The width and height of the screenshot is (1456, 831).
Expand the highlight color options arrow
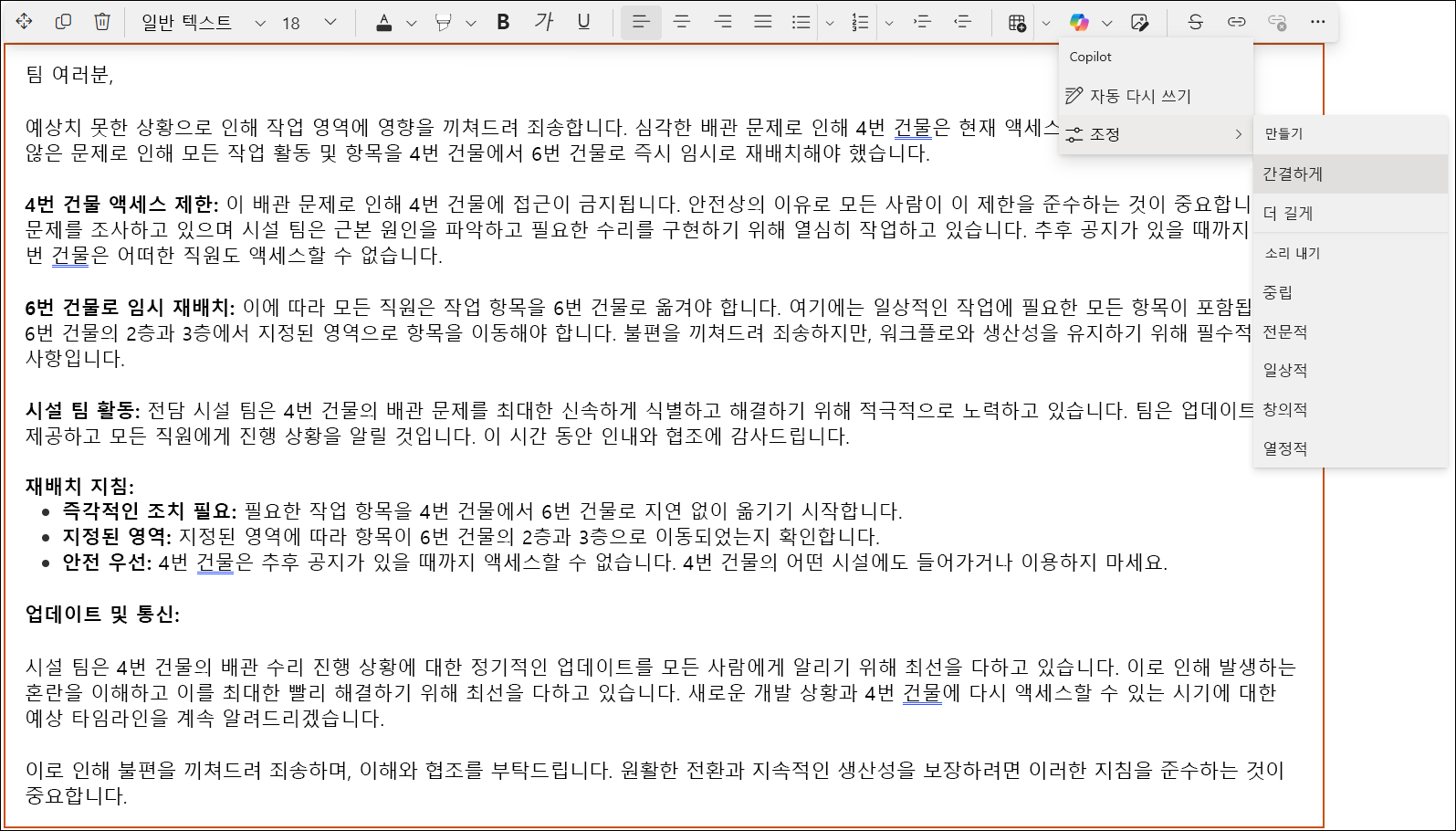click(x=471, y=23)
